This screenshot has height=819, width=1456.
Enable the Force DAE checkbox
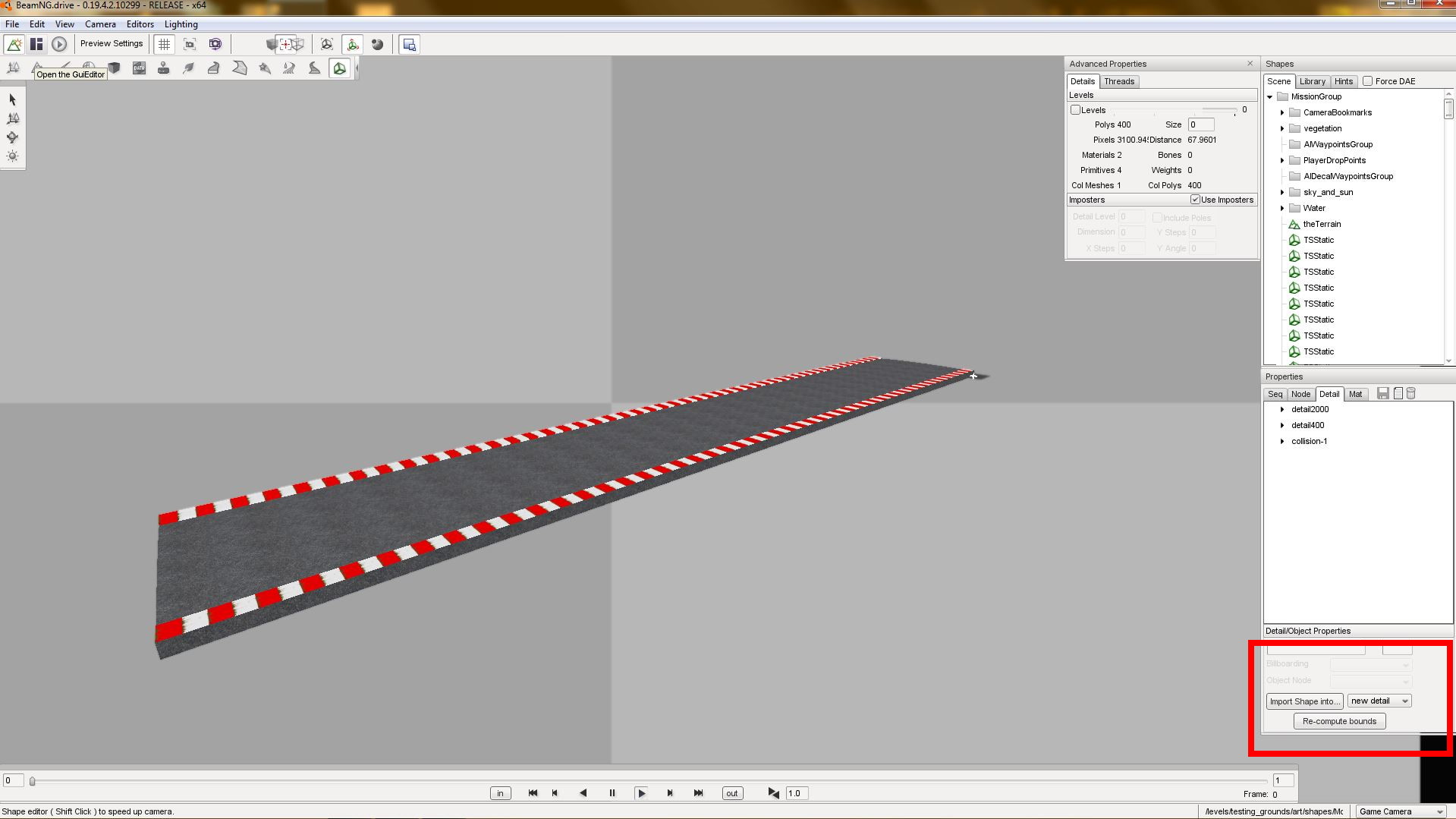coord(1367,81)
